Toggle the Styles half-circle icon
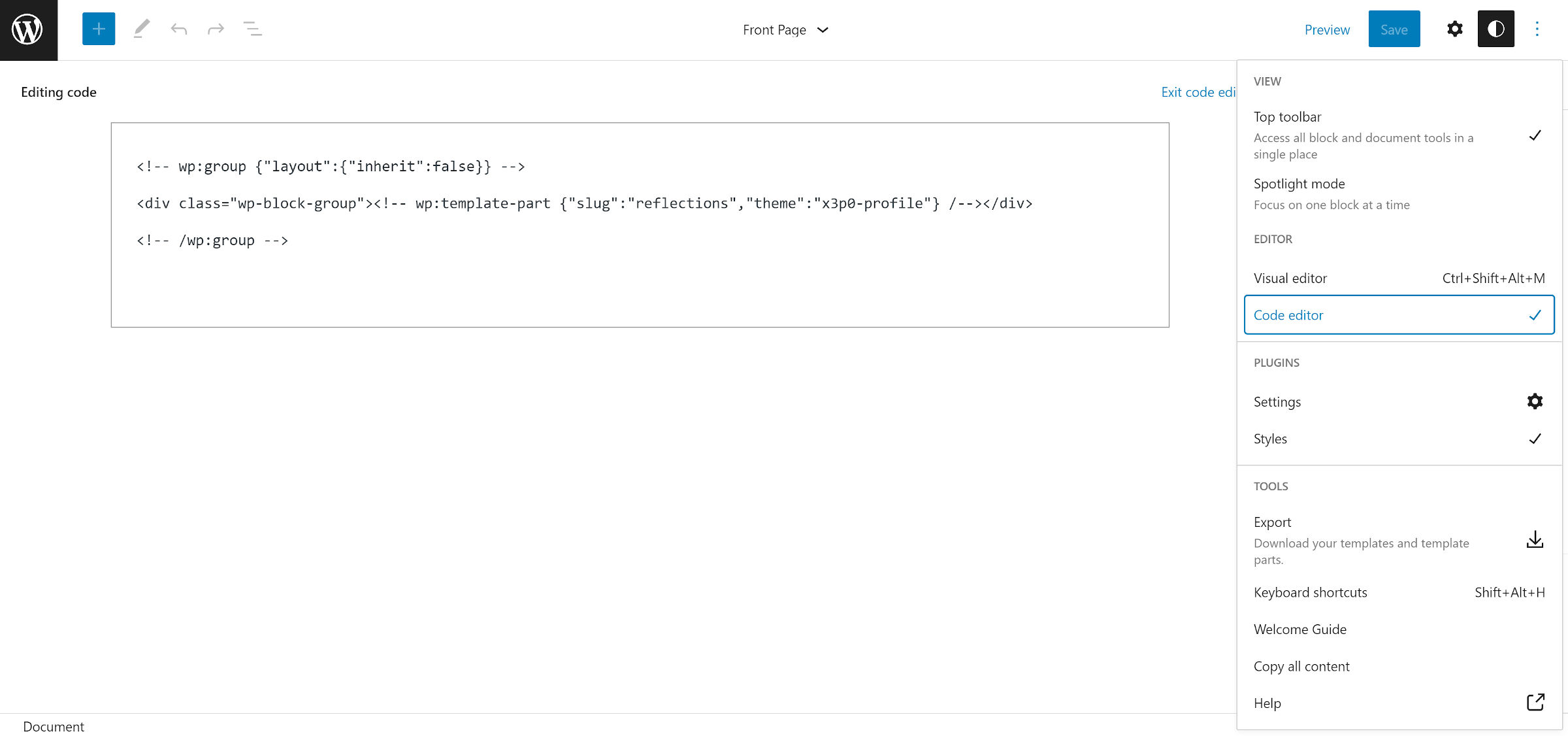 pos(1495,29)
